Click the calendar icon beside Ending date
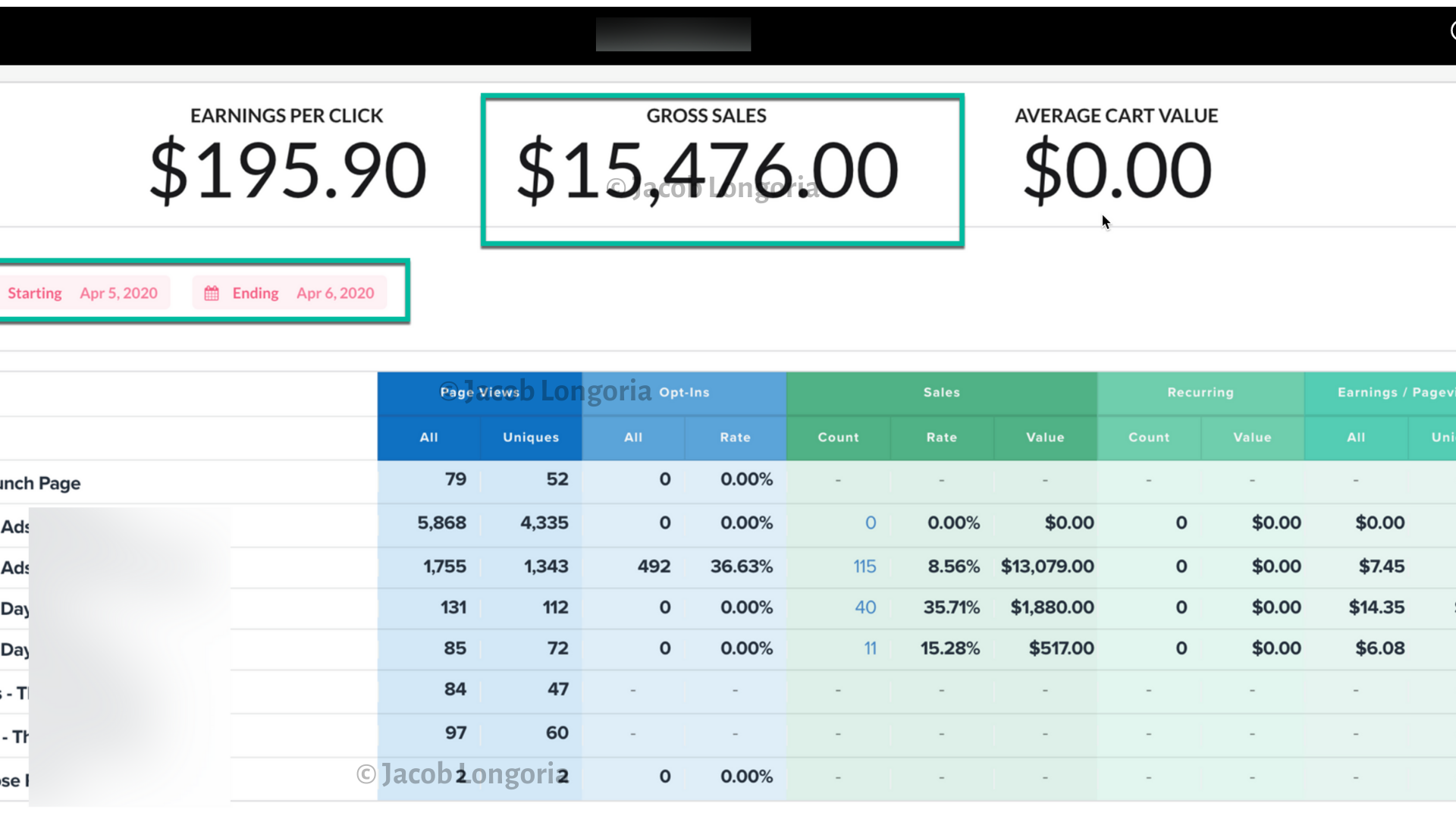This screenshot has height=819, width=1456. click(x=212, y=292)
